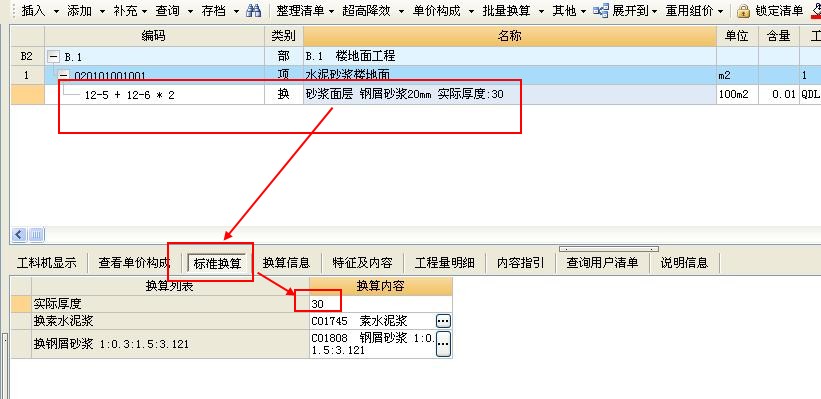Click the 查询 toolbar button

click(168, 10)
